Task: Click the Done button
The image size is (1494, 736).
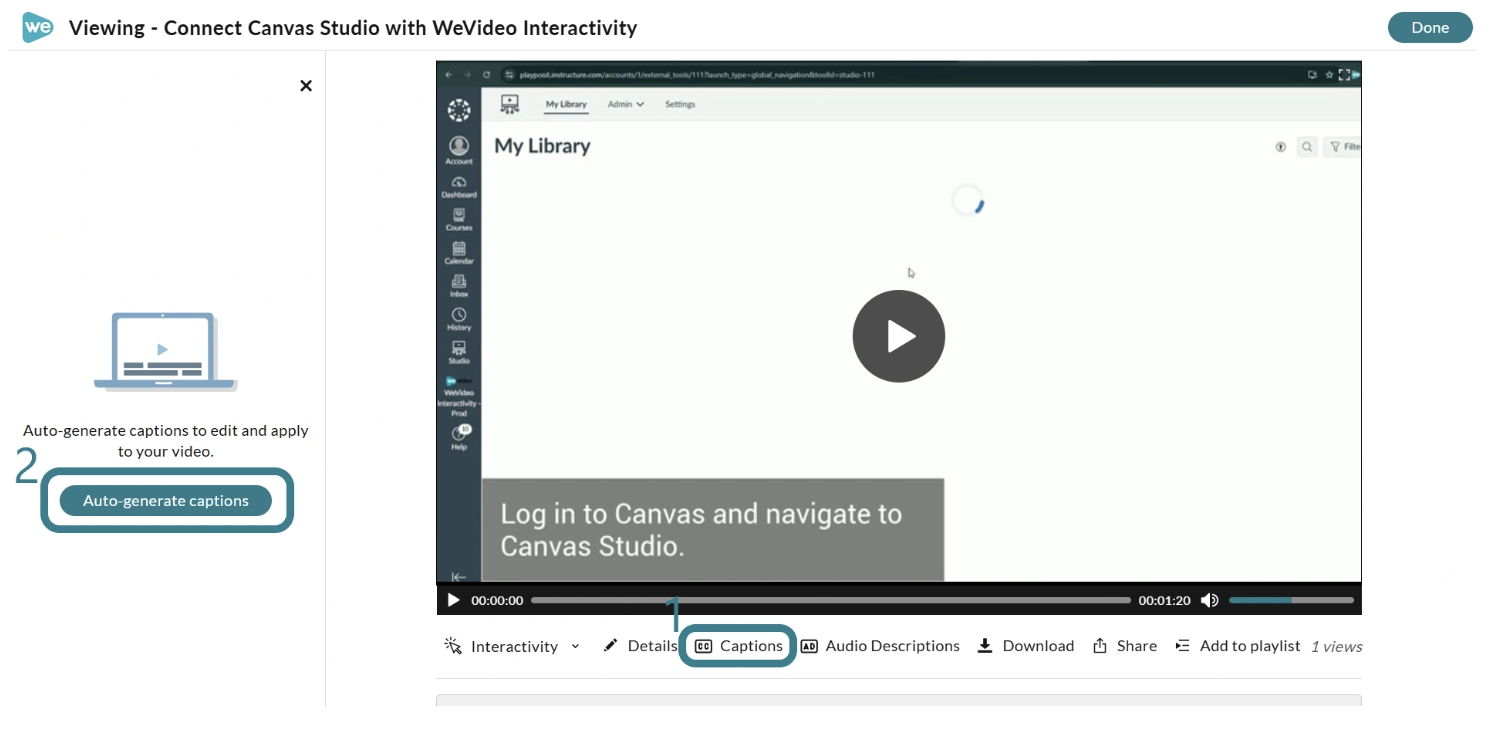Action: [x=1430, y=27]
